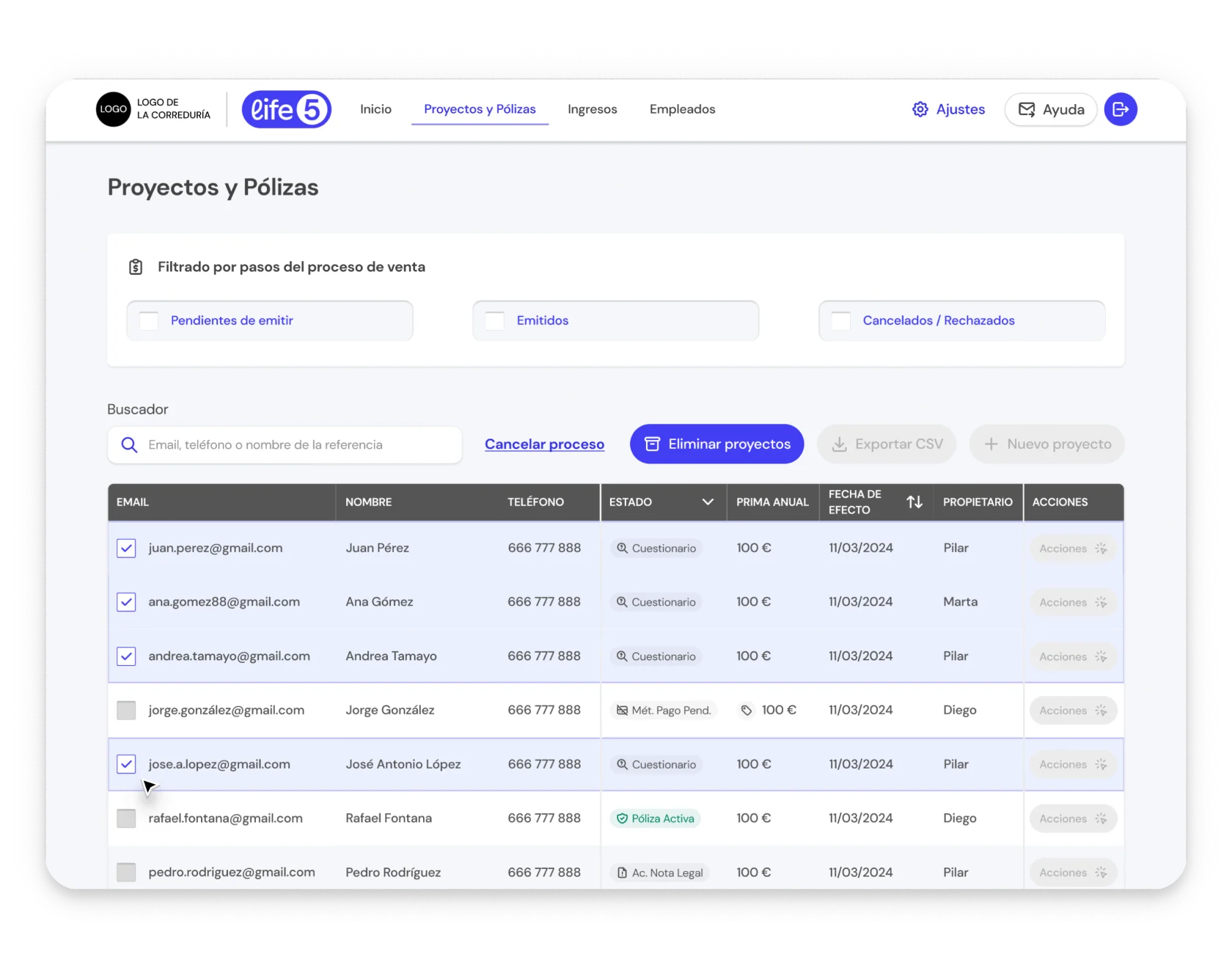Open Acciones menu for Juan Pérez
The height and width of the screenshot is (968, 1232).
click(1073, 549)
